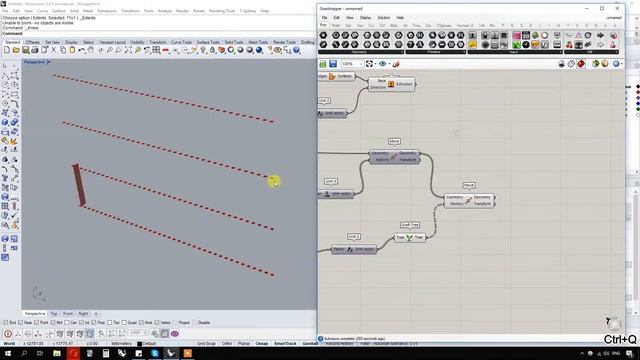This screenshot has width=640, height=360.
Task: Click the yellow panel component icon in Grasshopper
Action: (473, 44)
